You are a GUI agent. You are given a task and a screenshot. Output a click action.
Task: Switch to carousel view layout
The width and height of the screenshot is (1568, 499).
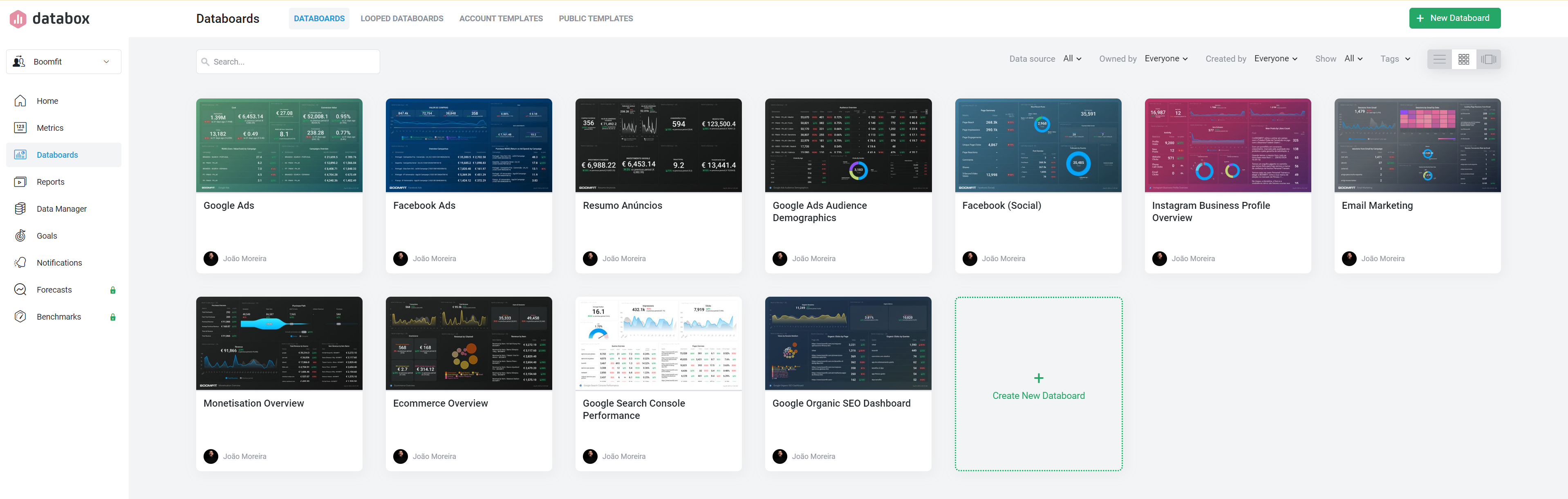1488,59
